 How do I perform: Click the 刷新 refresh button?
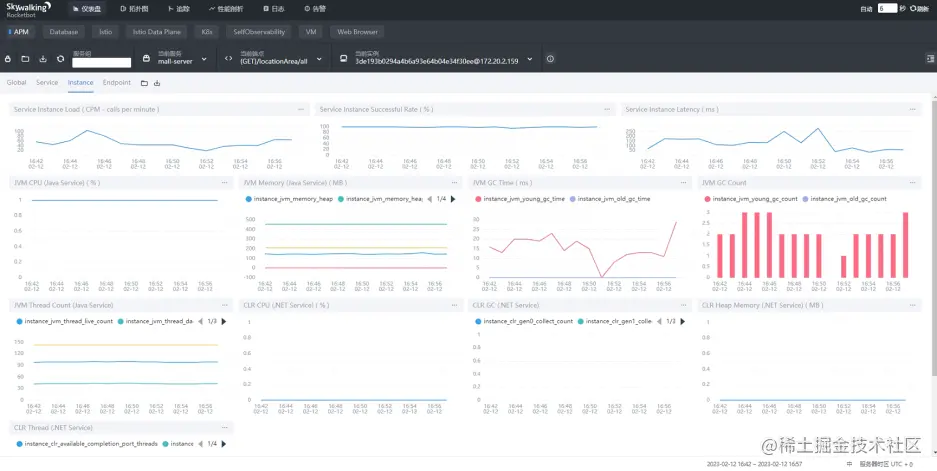(x=920, y=9)
